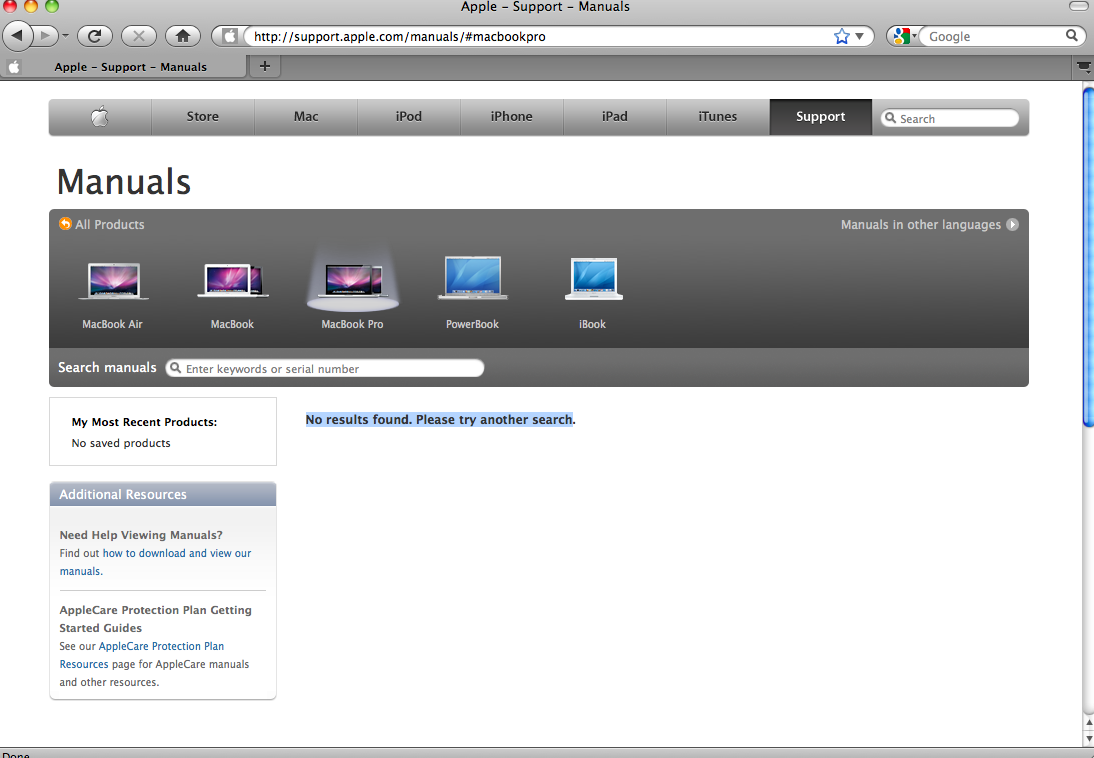Click the vertical scrollbar thumb
This screenshot has width=1094, height=758.
click(1088, 255)
